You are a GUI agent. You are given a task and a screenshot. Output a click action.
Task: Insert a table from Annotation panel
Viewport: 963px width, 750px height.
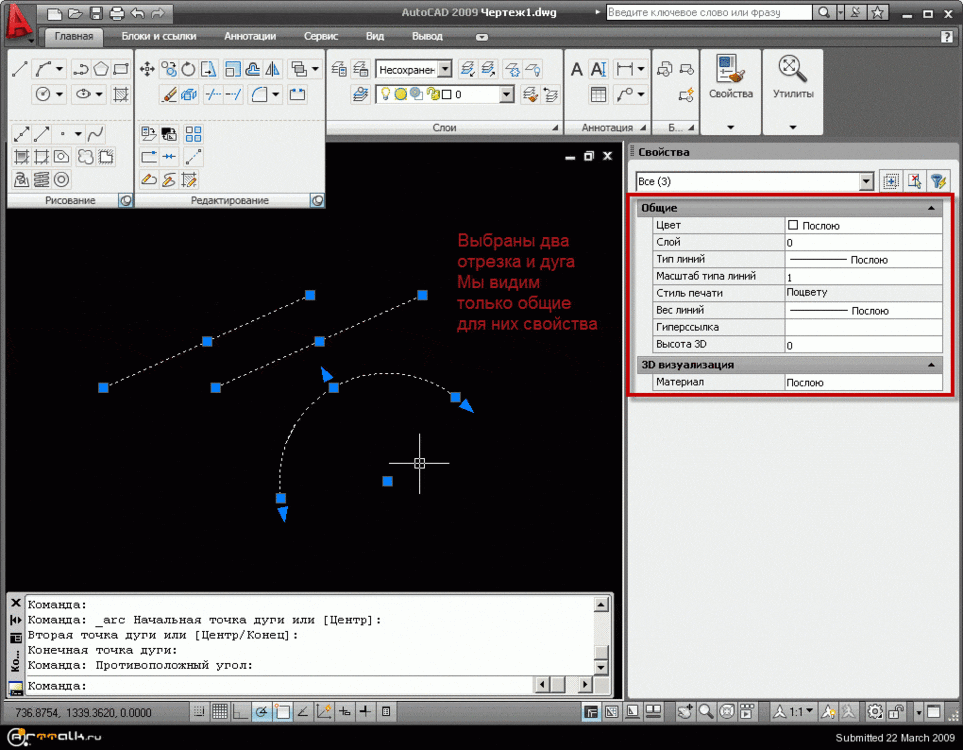598,95
